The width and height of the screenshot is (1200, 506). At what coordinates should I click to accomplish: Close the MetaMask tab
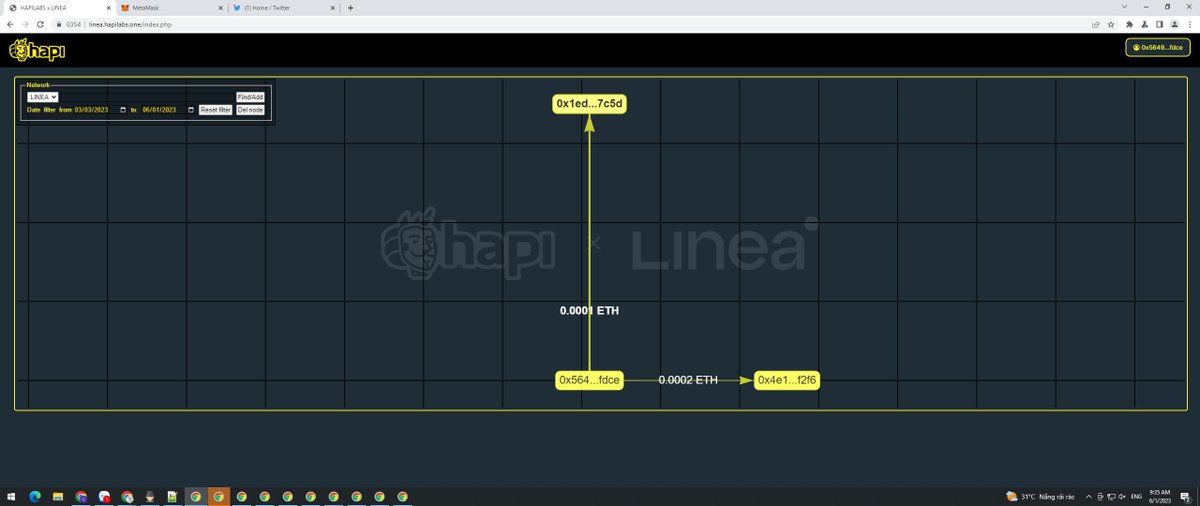coord(219,7)
